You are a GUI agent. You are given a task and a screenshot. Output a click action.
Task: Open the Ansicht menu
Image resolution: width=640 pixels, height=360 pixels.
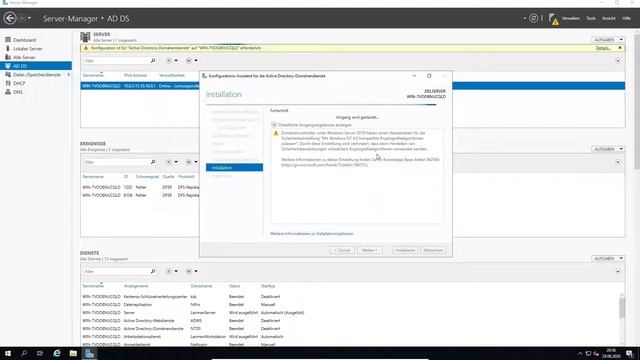[609, 18]
